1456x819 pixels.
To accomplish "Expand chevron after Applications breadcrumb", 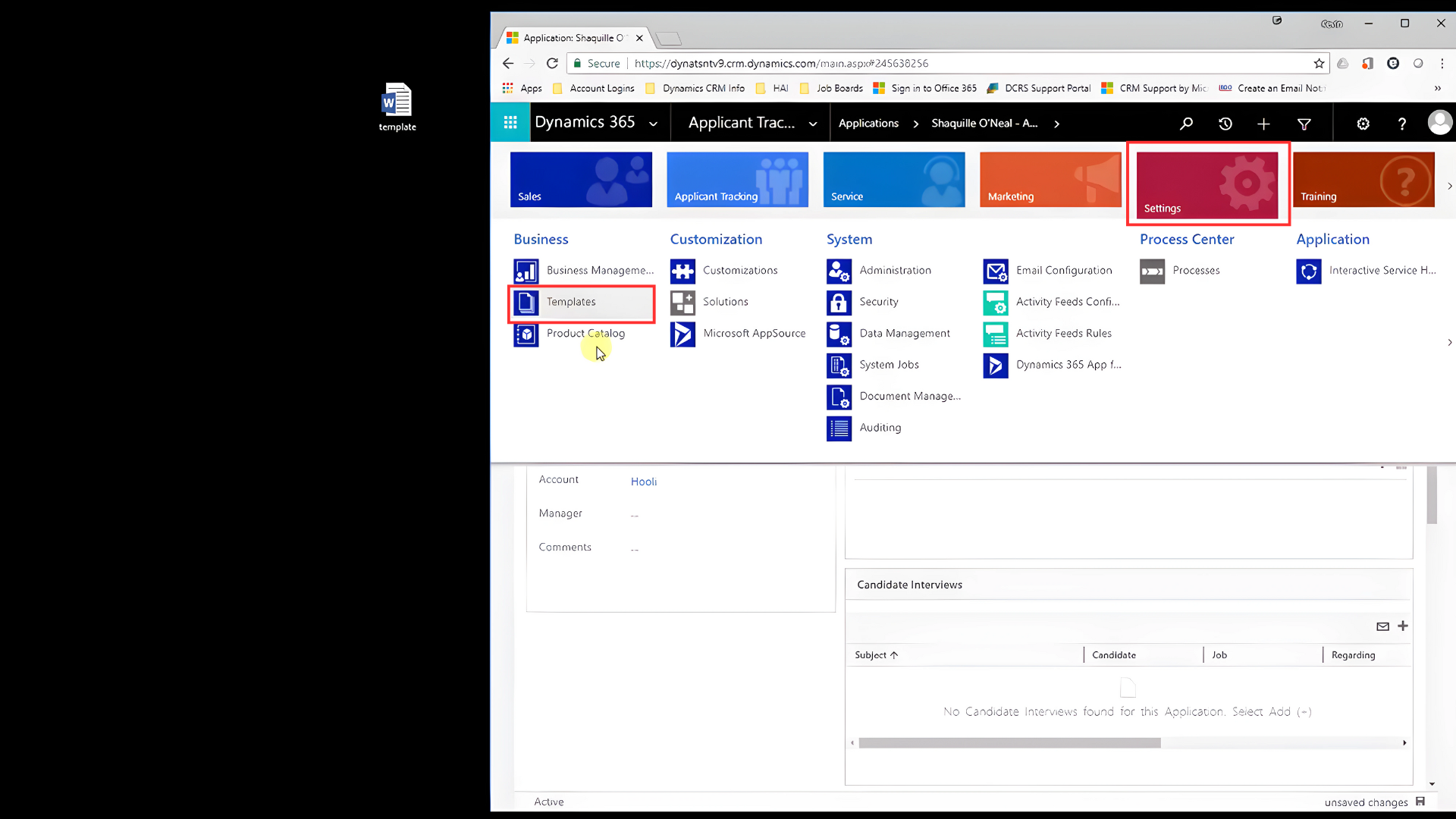I will tap(915, 124).
